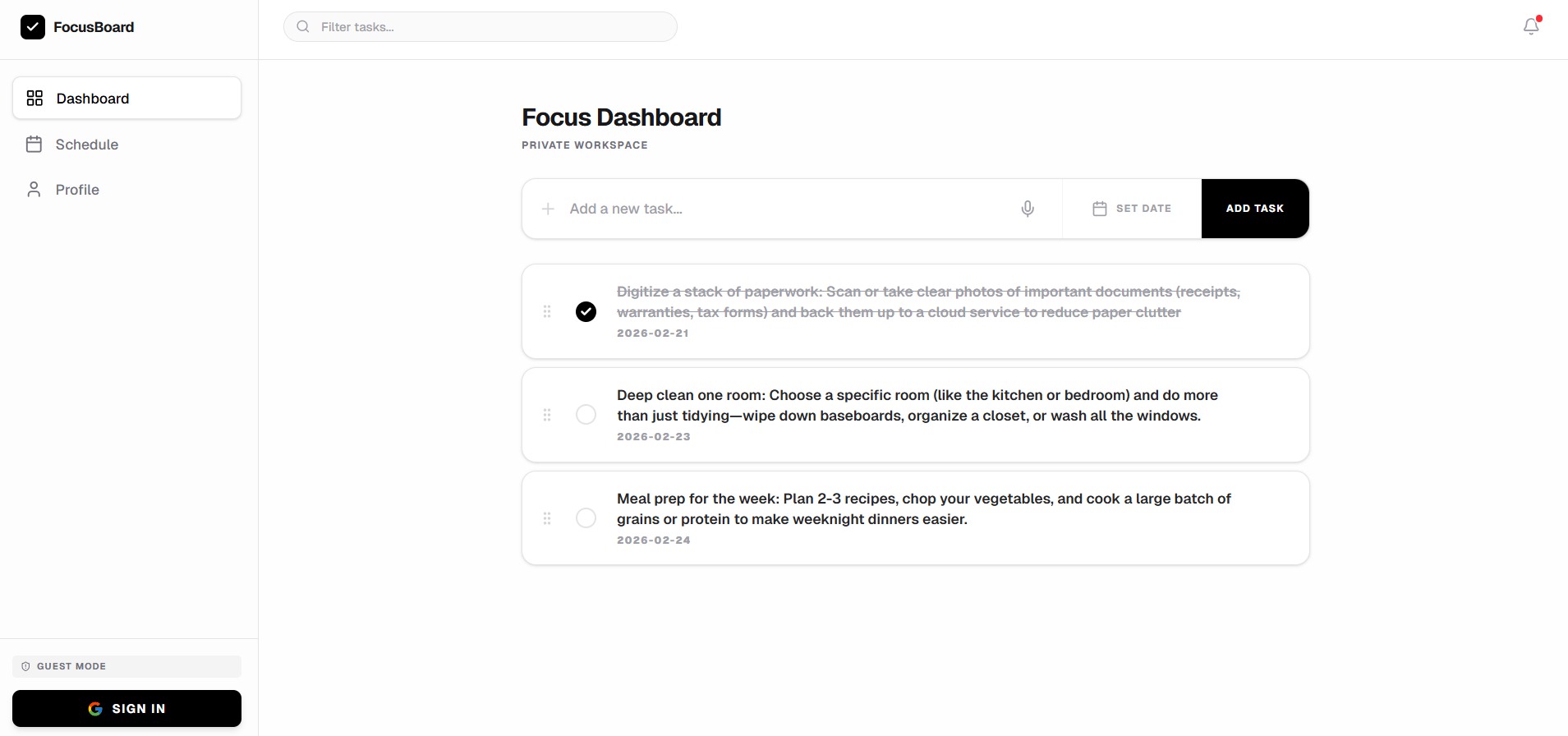The height and width of the screenshot is (736, 1568).
Task: Click the plus icon in new task field
Action: pos(548,209)
